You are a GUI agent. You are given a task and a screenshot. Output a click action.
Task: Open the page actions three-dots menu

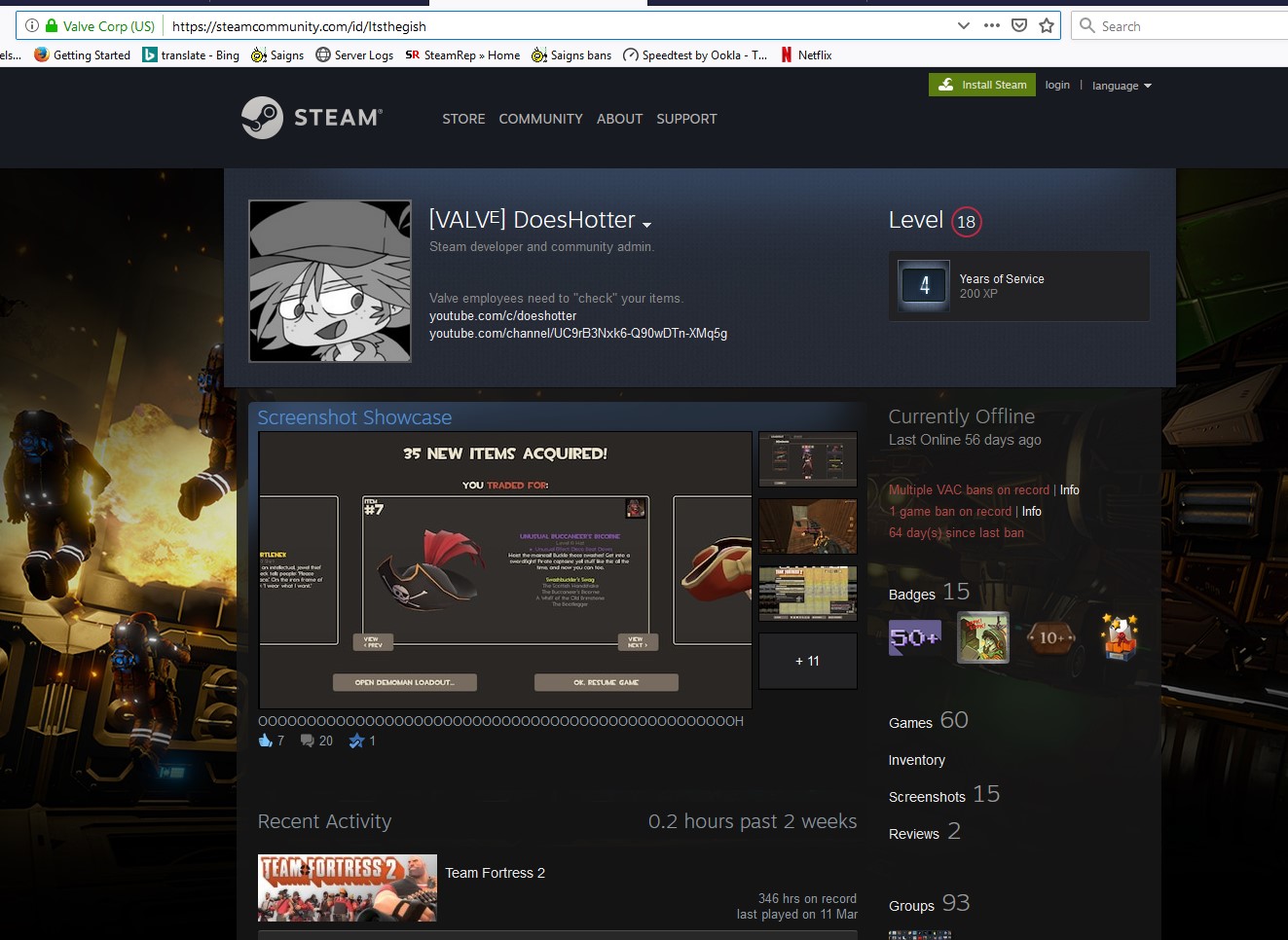coord(991,25)
